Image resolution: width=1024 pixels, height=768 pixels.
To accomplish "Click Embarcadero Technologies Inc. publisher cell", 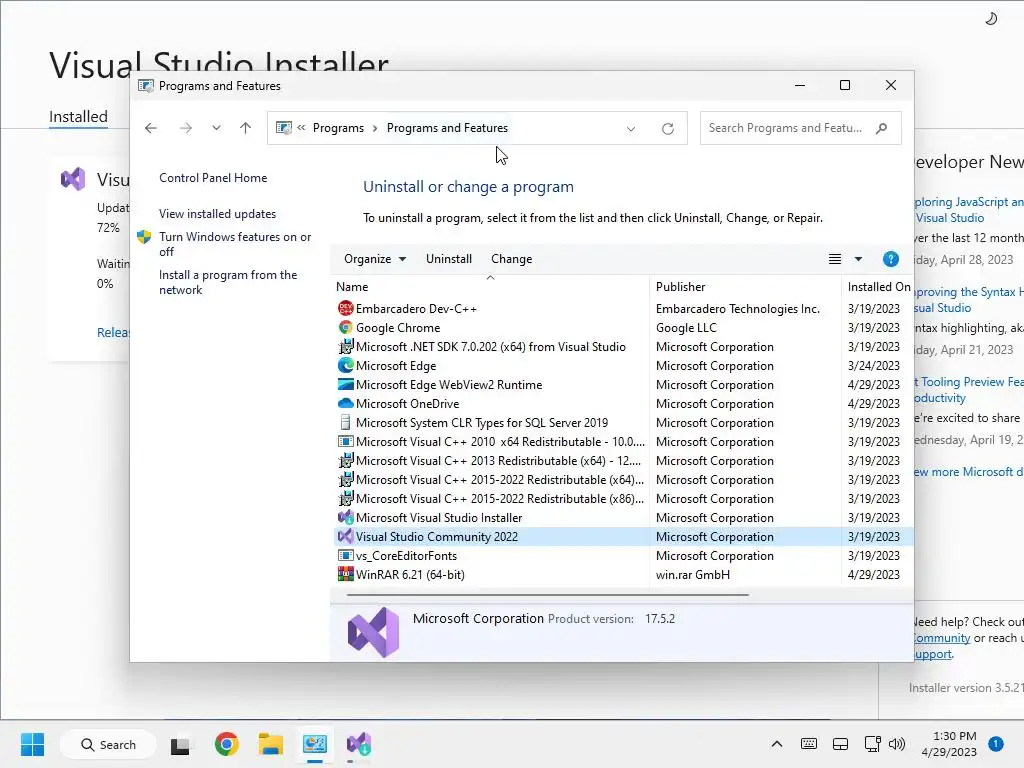I will [737, 309].
